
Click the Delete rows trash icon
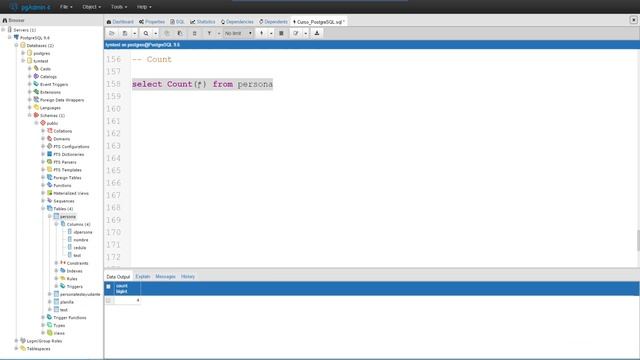pos(194,33)
